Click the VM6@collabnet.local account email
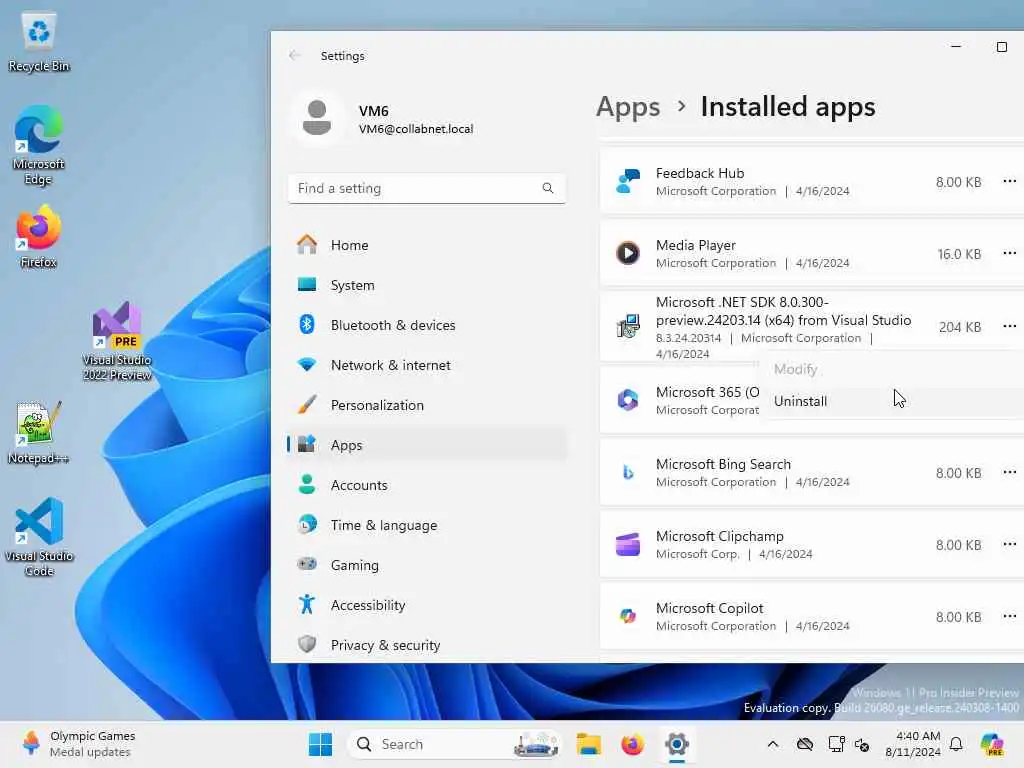 tap(415, 129)
